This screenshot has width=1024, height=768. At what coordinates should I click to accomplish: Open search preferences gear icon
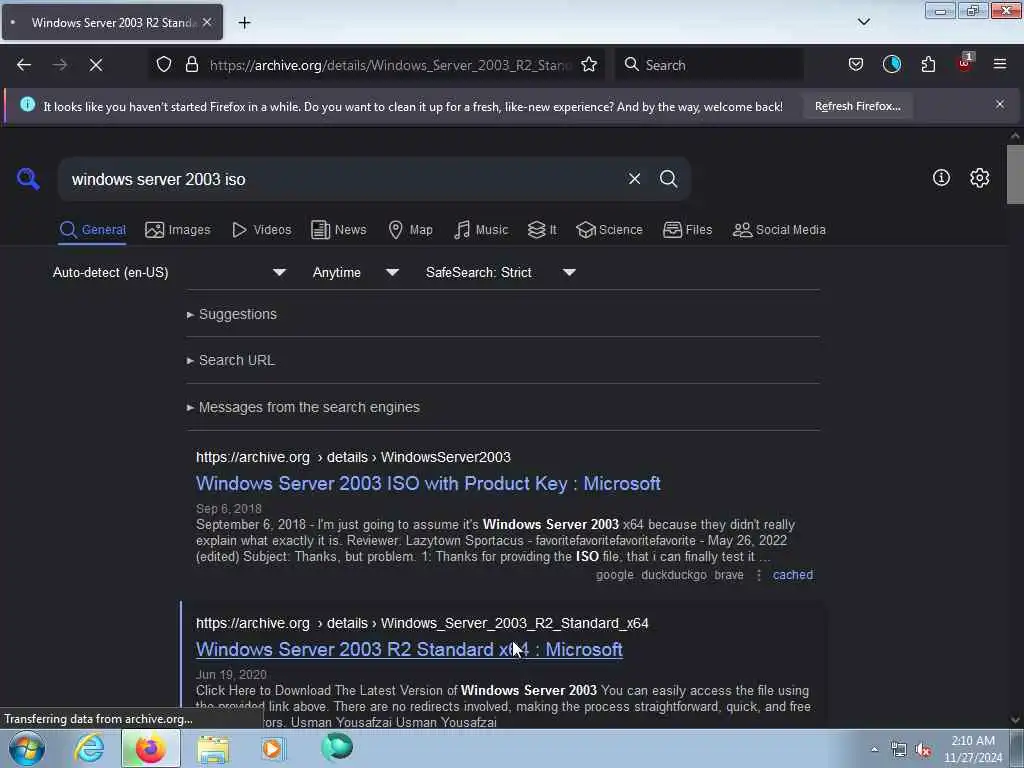[x=979, y=178]
